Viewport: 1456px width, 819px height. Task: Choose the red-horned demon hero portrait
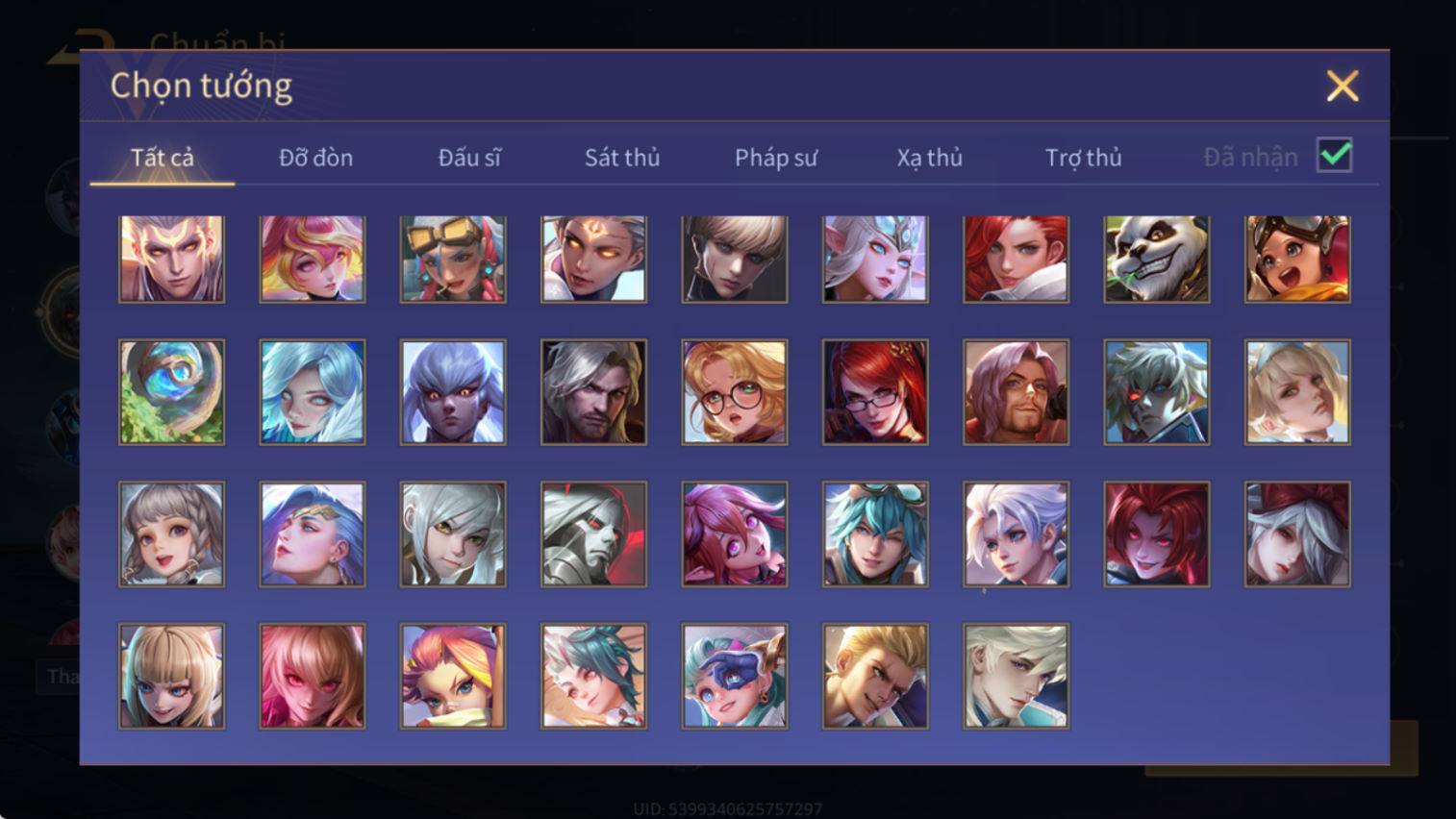click(x=1156, y=534)
